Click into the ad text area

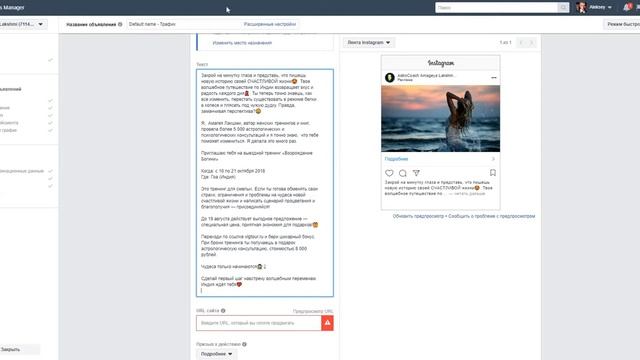(x=265, y=183)
